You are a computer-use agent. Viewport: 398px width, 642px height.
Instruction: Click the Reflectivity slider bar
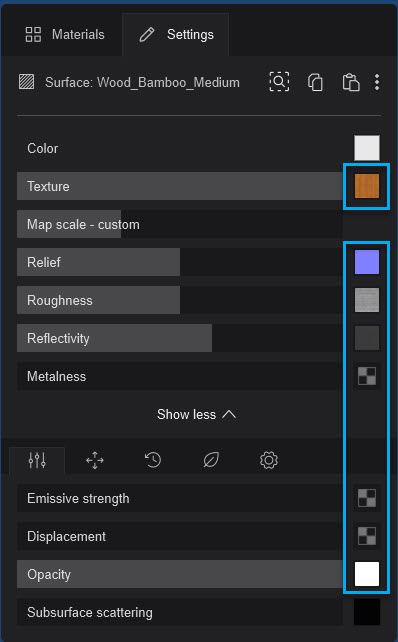tap(180, 338)
